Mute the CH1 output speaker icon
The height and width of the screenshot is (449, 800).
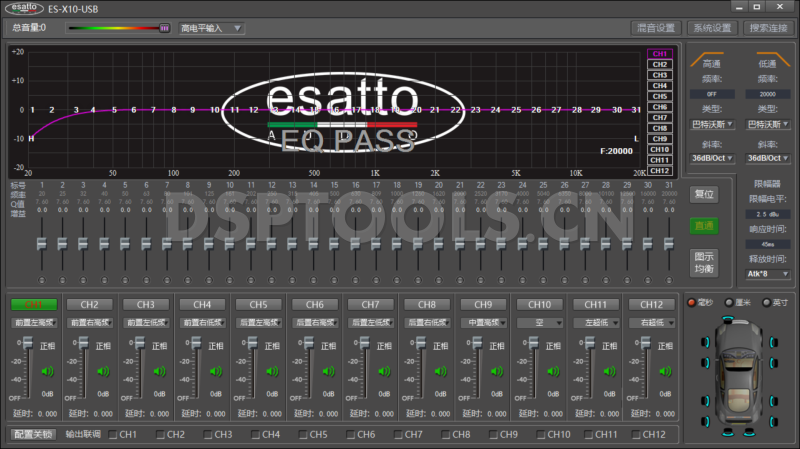(47, 371)
